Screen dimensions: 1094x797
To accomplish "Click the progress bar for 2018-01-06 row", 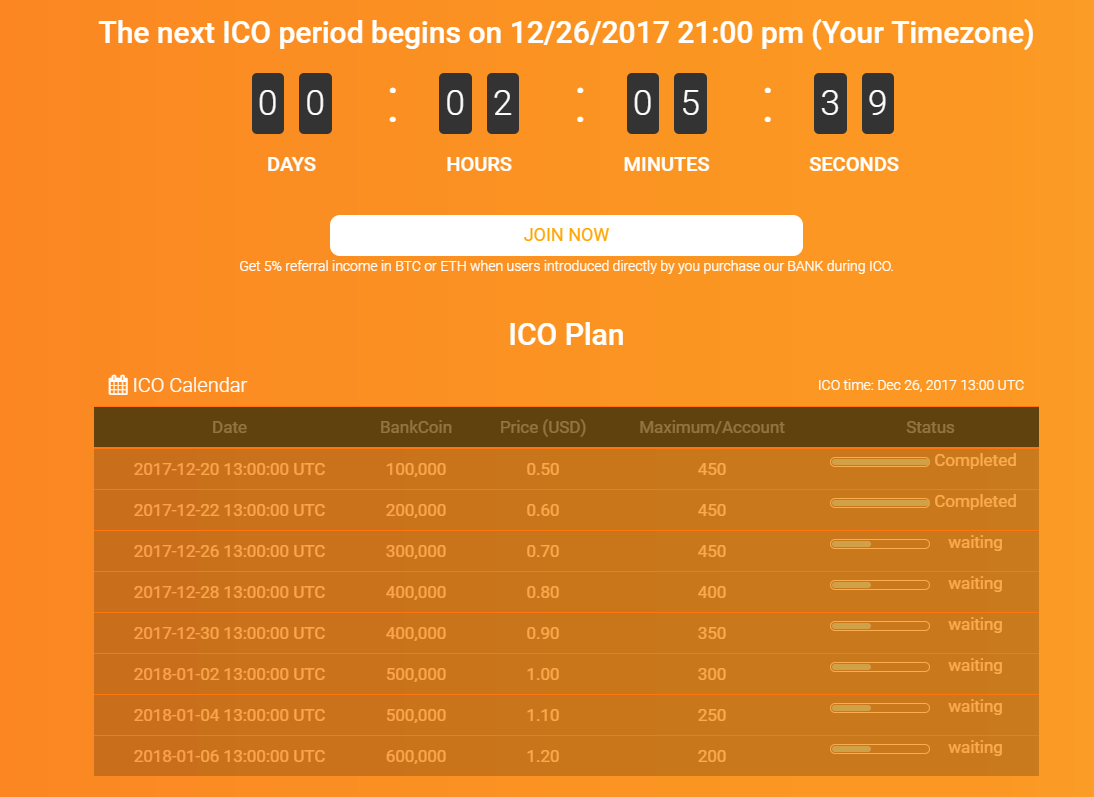I will click(880, 749).
